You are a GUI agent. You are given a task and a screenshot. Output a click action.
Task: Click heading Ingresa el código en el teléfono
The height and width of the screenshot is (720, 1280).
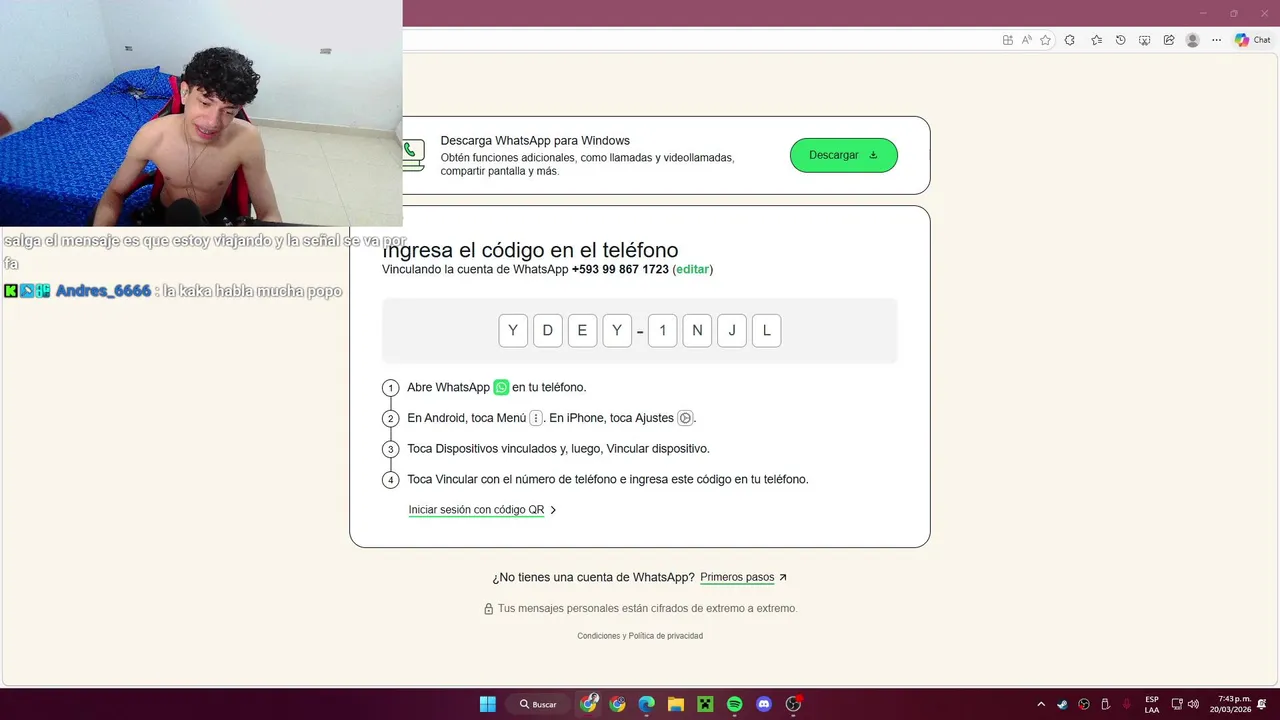pyautogui.click(x=530, y=250)
